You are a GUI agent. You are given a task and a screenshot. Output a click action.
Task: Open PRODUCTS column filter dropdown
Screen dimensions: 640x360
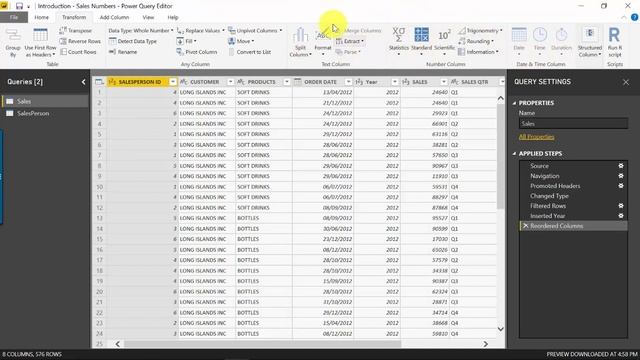pyautogui.click(x=287, y=82)
